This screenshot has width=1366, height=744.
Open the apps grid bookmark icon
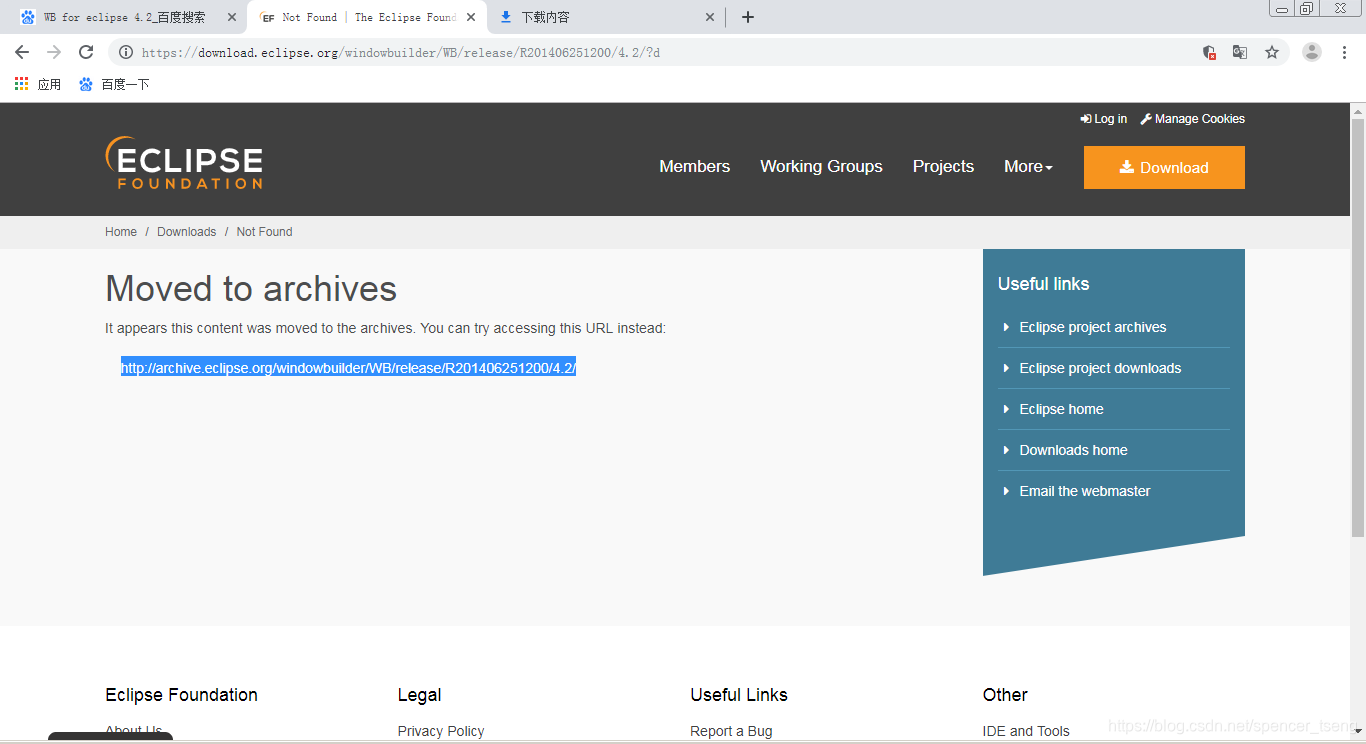coord(22,84)
